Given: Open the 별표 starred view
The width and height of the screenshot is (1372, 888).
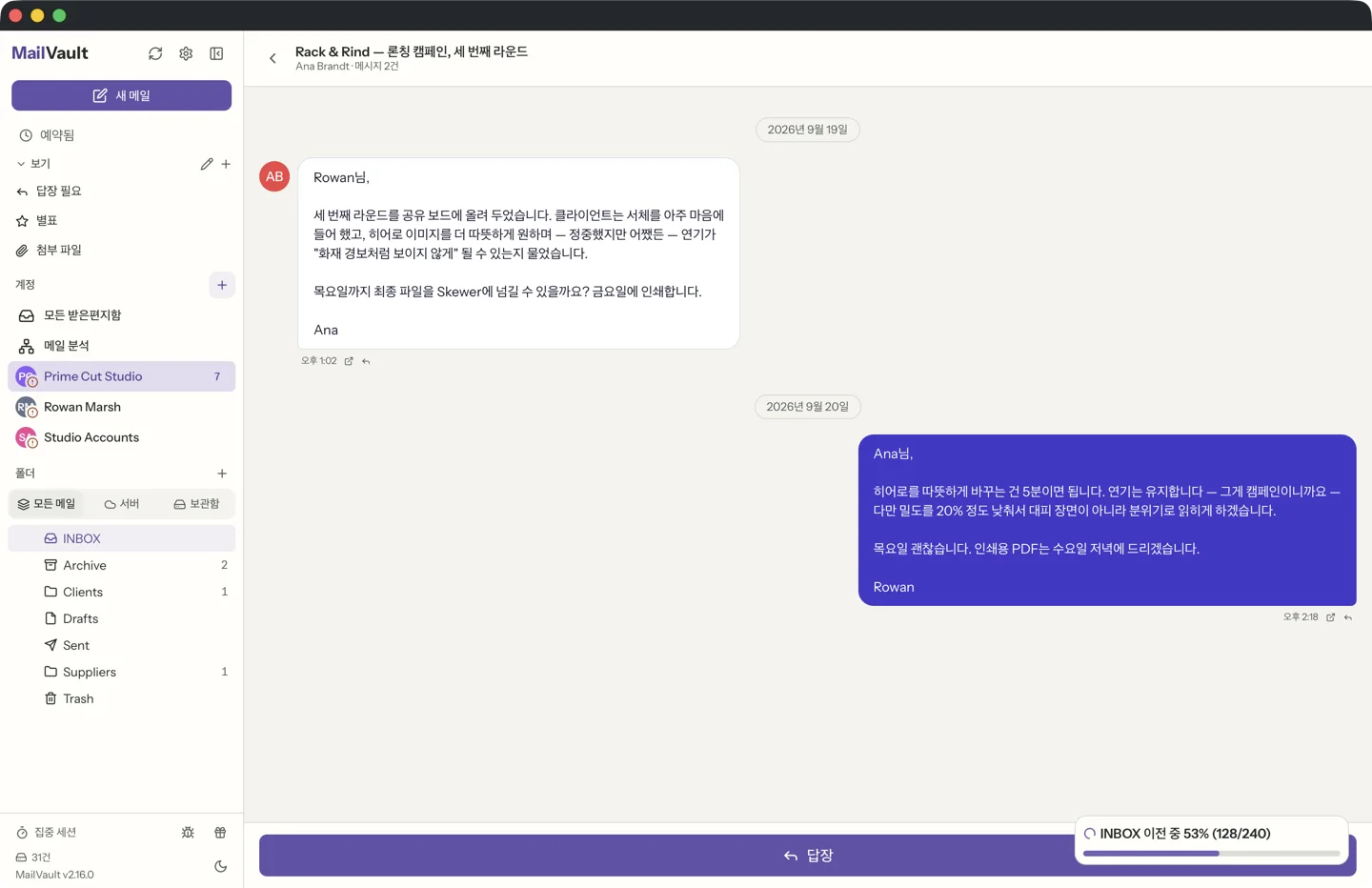Looking at the screenshot, I should coord(122,221).
